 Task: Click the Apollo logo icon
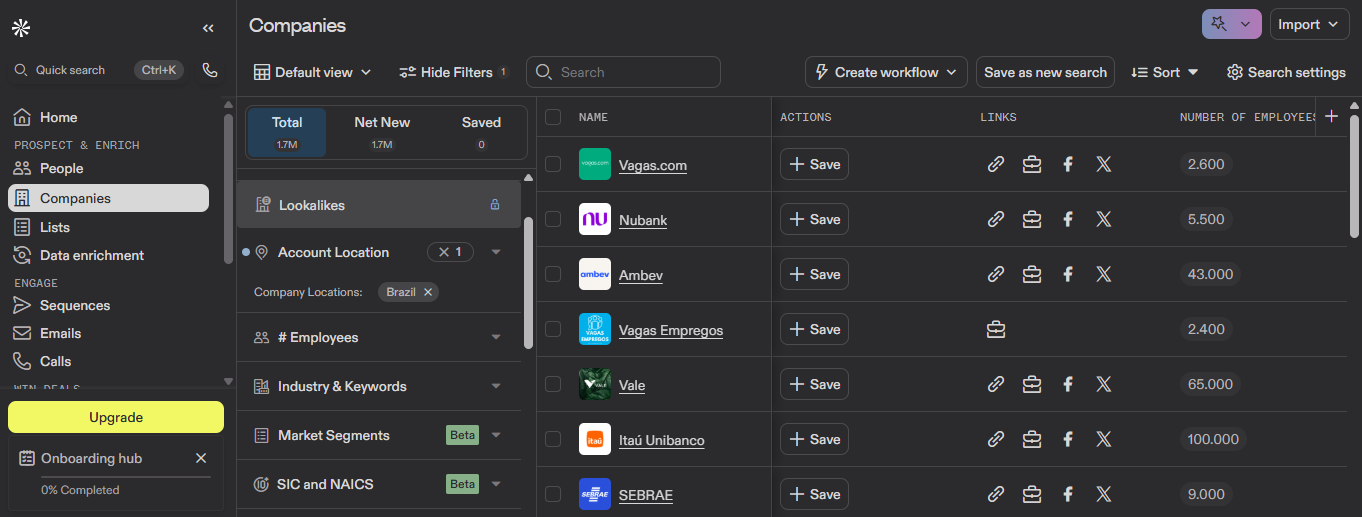[21, 28]
